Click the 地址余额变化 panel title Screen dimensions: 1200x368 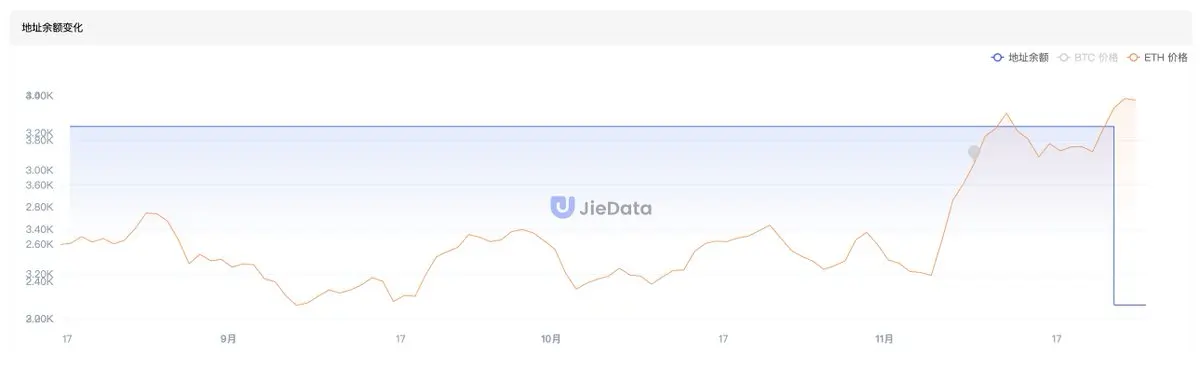(x=52, y=28)
